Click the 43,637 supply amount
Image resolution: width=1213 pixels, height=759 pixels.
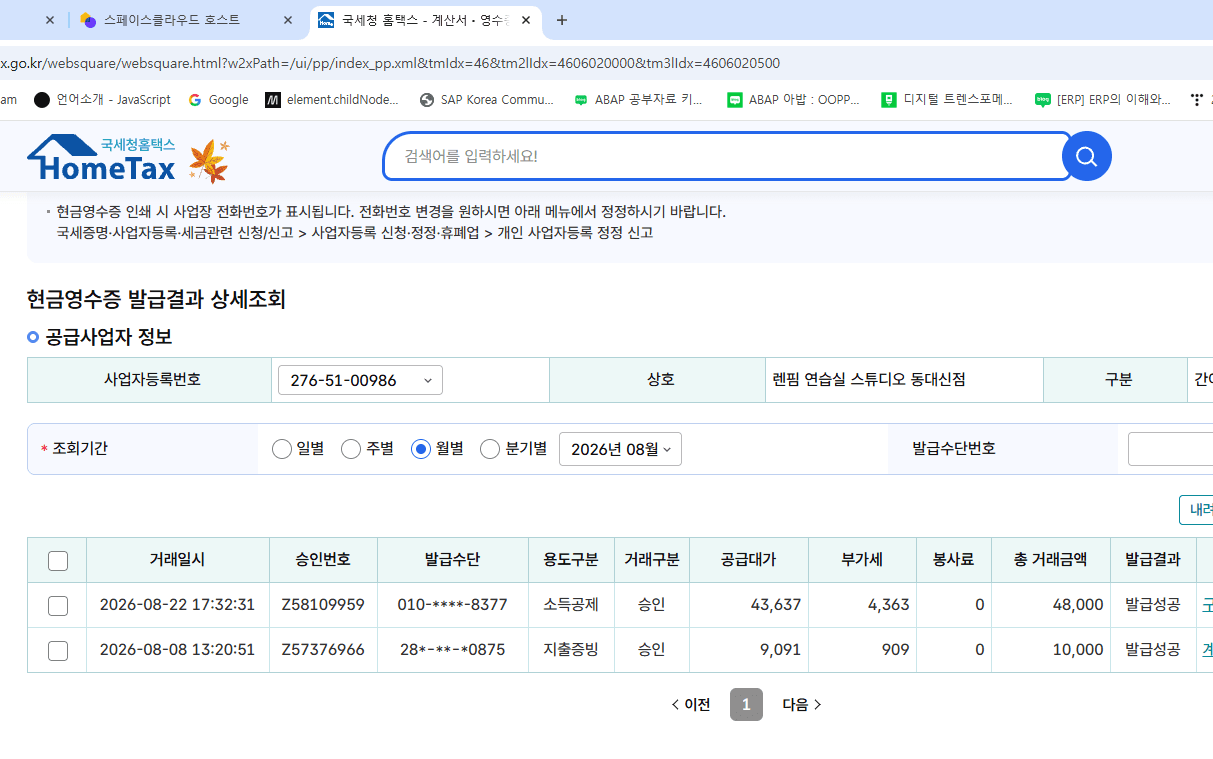pyautogui.click(x=776, y=605)
